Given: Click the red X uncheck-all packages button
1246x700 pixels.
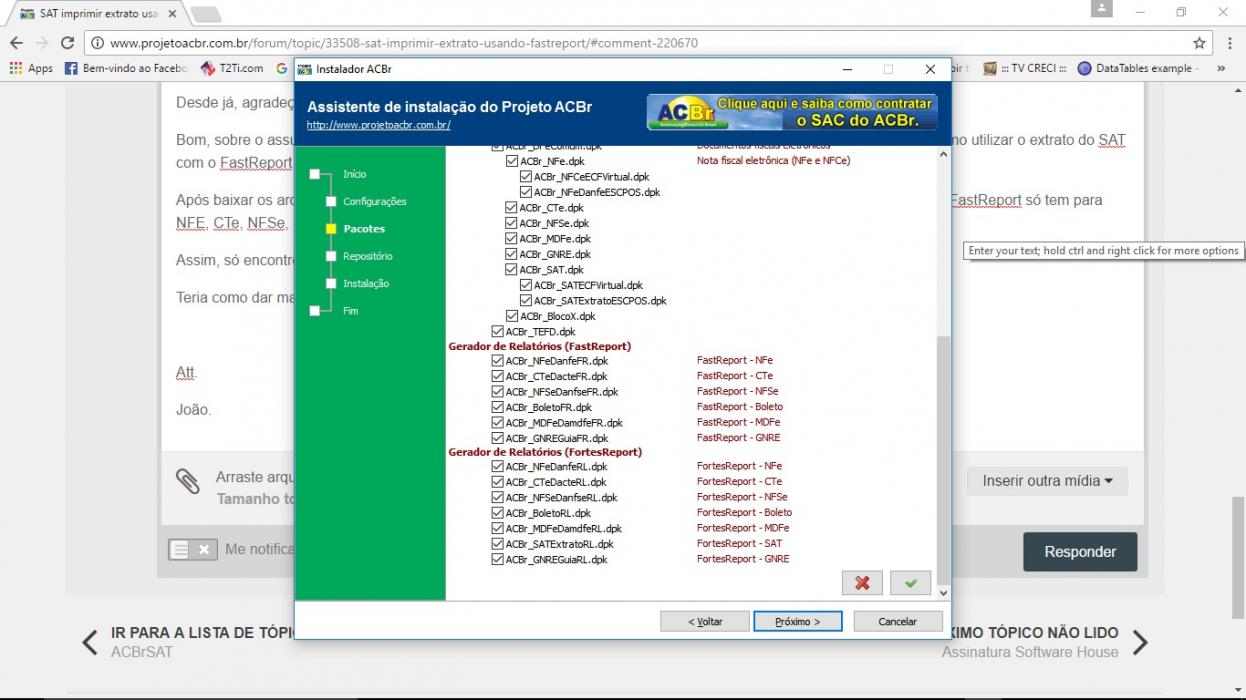Looking at the screenshot, I should 862,583.
